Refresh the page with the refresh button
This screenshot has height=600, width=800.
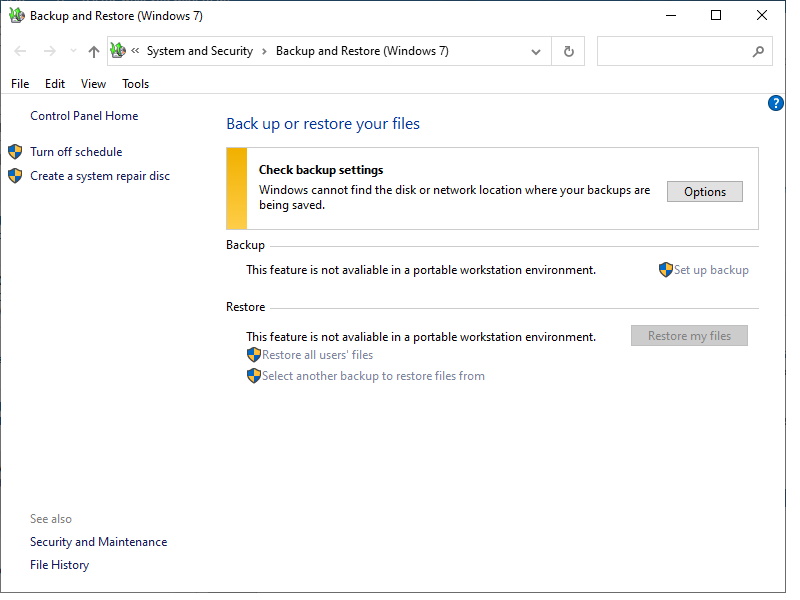[x=568, y=52]
